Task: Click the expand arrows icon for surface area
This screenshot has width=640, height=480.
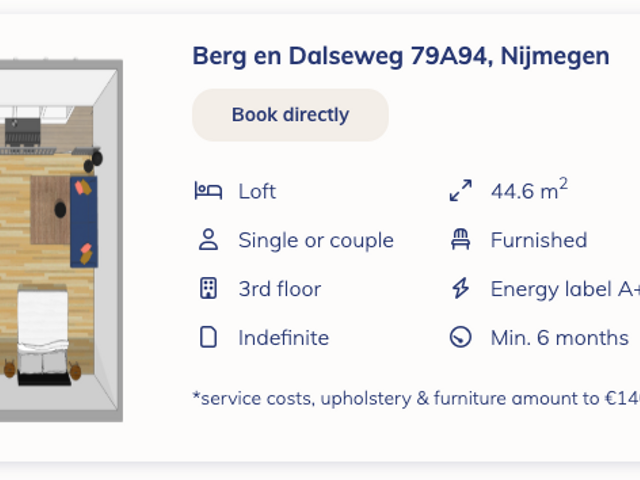Action: 460,191
